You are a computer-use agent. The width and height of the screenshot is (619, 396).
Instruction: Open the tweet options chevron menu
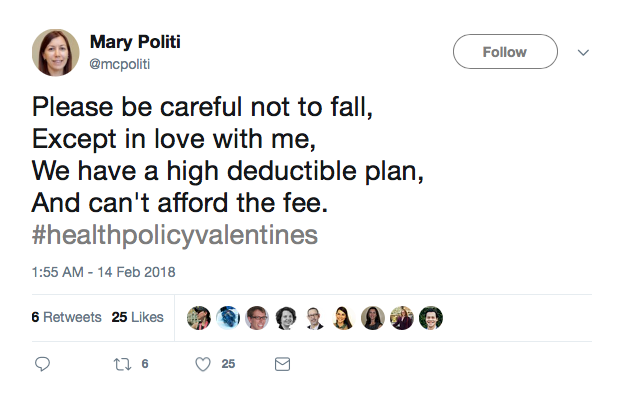(583, 52)
